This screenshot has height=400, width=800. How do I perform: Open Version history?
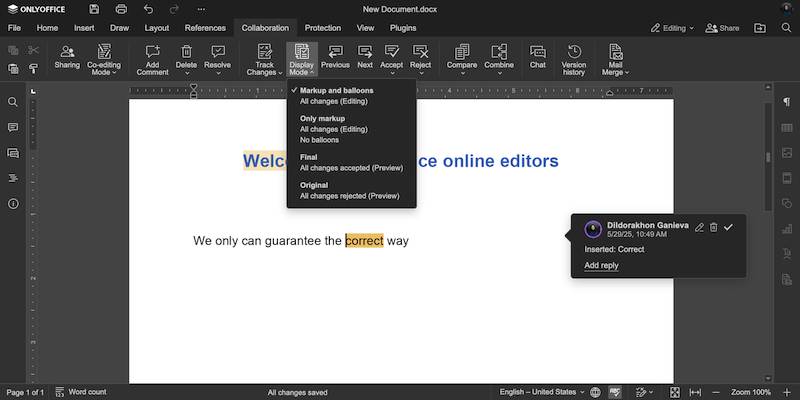(x=574, y=58)
